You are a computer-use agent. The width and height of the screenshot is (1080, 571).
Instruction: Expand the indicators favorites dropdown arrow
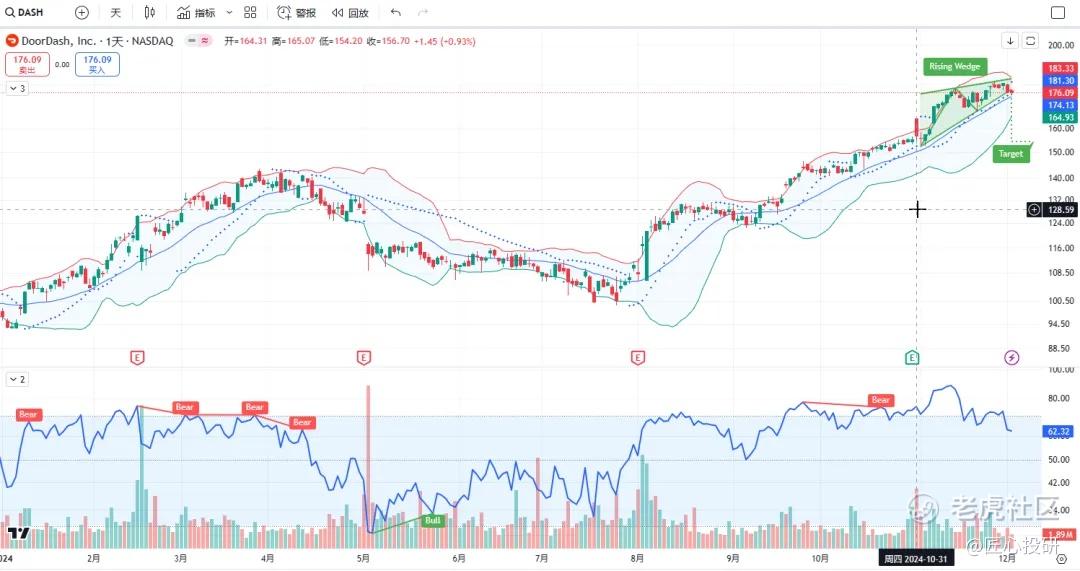(x=229, y=12)
